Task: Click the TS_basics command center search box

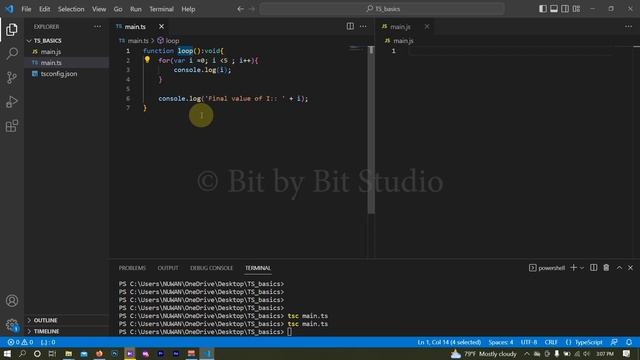Action: point(382,9)
